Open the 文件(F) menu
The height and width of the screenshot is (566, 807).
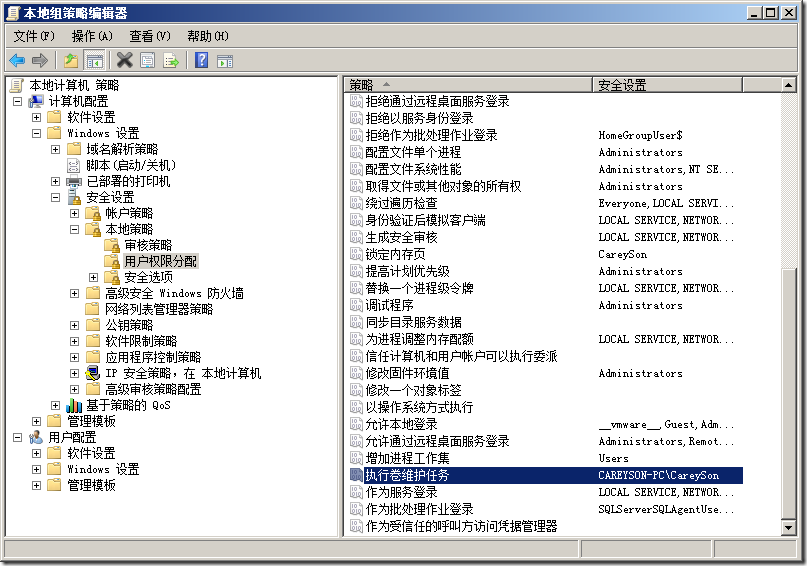click(x=34, y=36)
